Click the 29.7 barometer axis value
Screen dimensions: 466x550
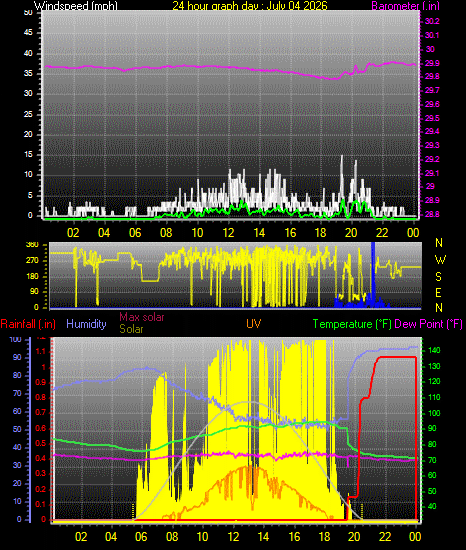pyautogui.click(x=432, y=90)
